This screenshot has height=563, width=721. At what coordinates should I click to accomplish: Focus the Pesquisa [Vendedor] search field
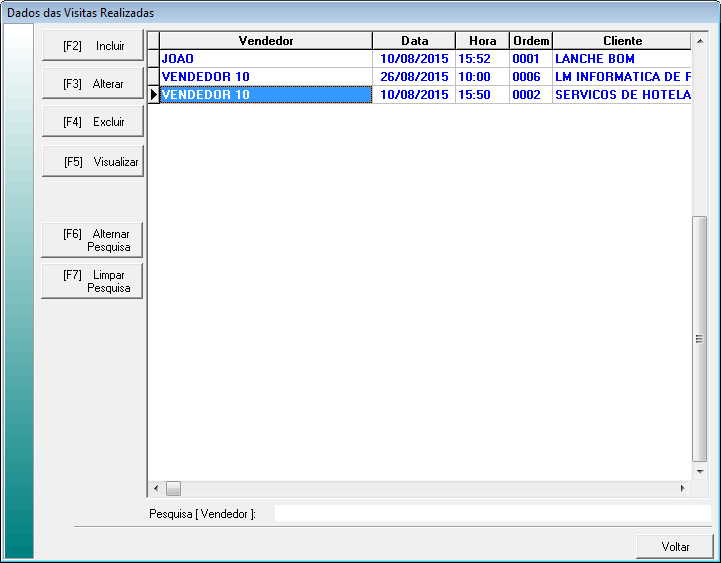coord(492,513)
